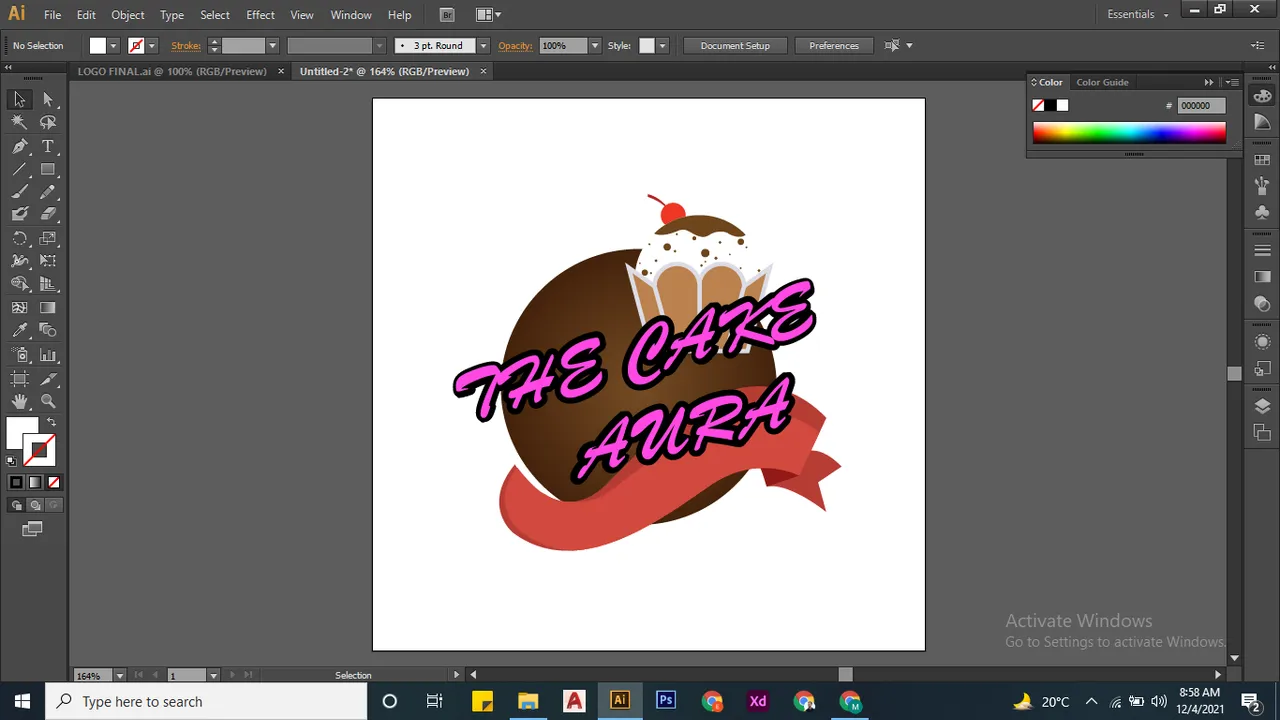Select the Eyedropper tool
1280x720 pixels.
19,330
